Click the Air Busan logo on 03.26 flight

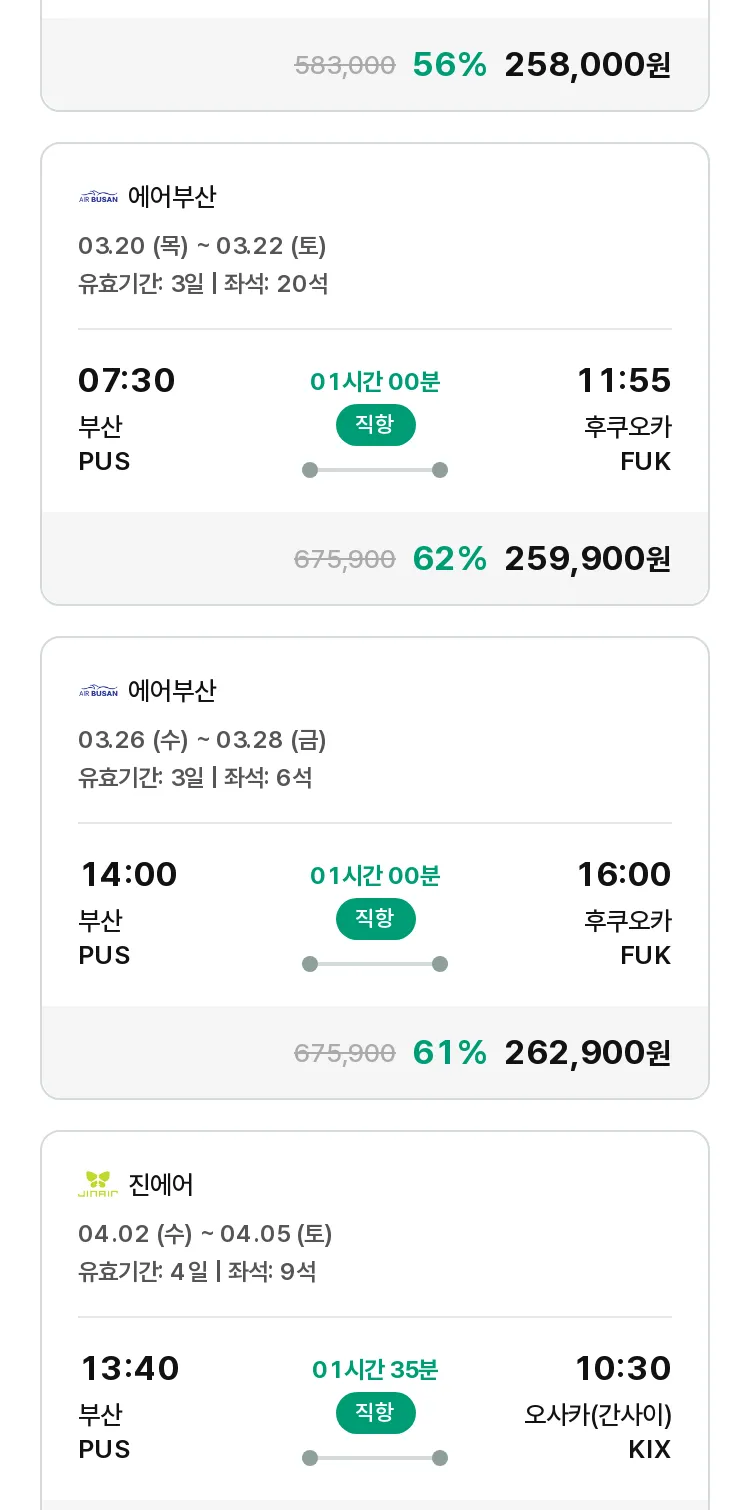[98, 691]
